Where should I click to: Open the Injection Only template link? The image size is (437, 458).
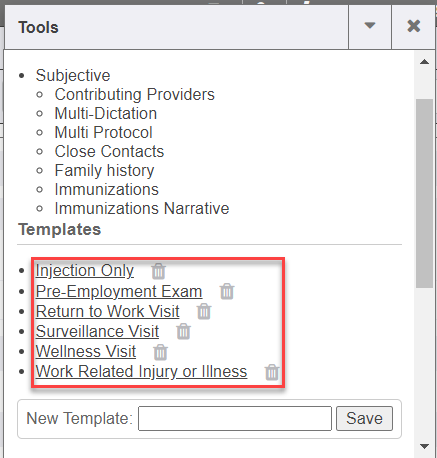click(x=85, y=271)
